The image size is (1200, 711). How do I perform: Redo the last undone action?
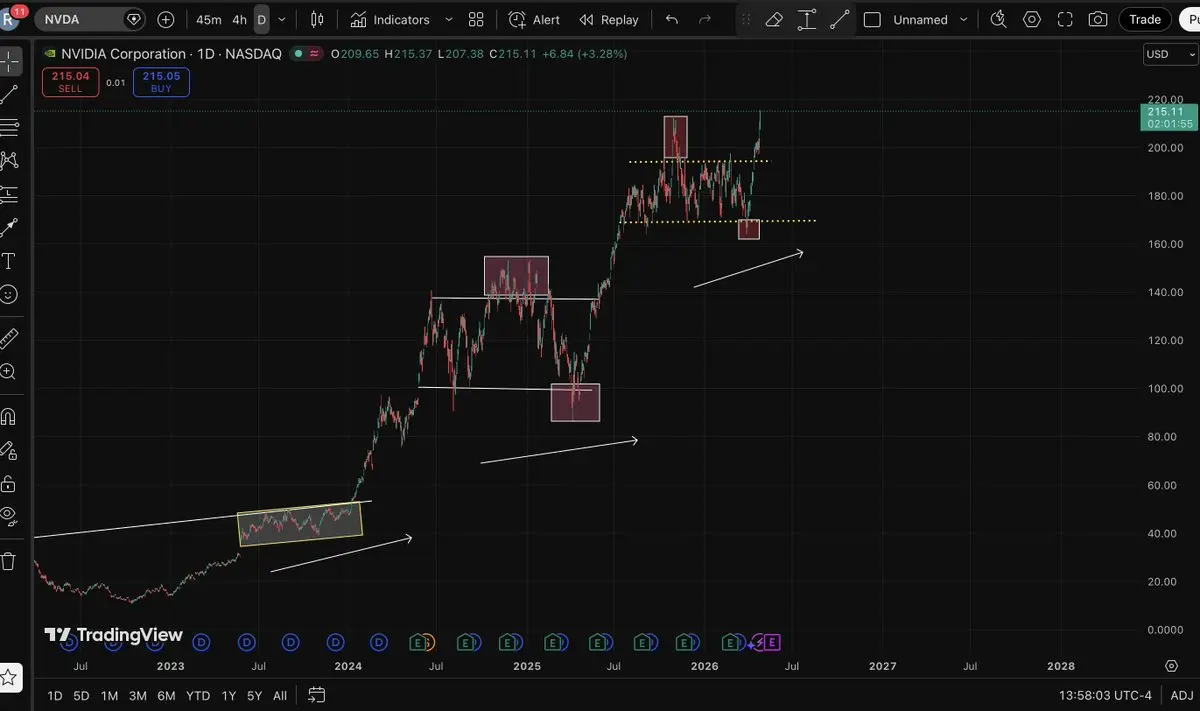tap(705, 19)
